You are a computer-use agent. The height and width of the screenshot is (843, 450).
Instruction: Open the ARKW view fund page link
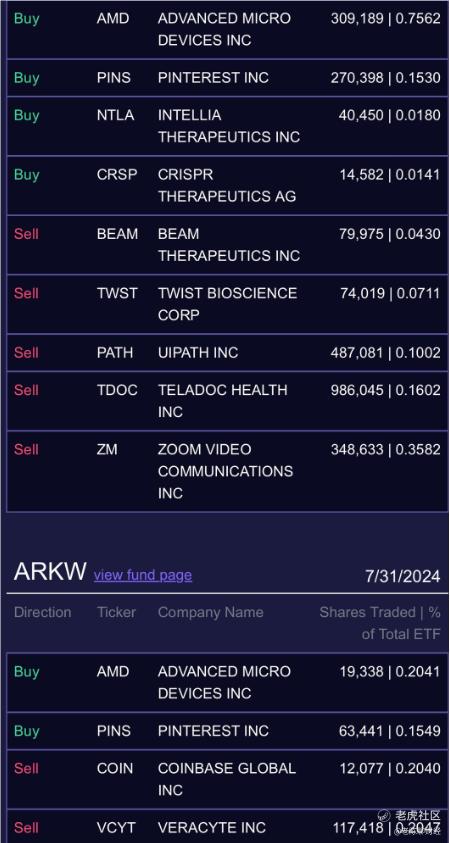tap(142, 575)
